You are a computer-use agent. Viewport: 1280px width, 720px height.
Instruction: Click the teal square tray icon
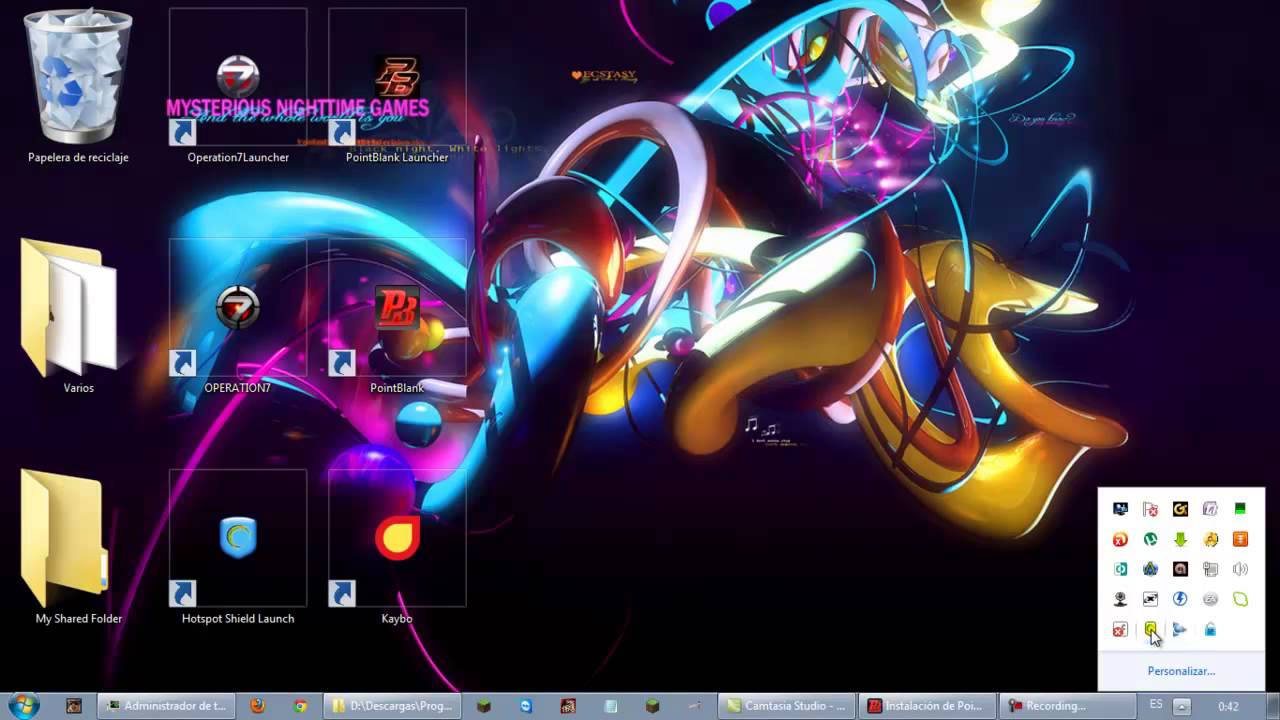tap(1120, 569)
